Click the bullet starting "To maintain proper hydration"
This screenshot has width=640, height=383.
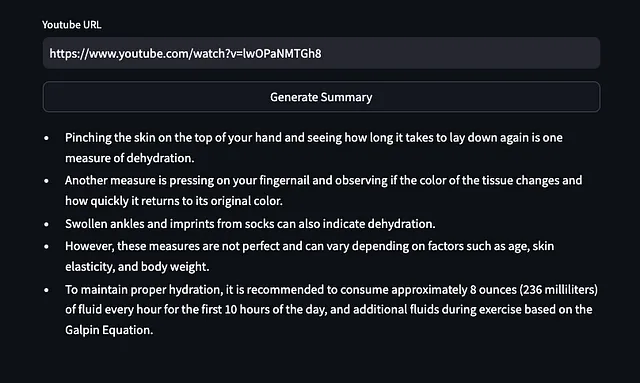[331, 310]
